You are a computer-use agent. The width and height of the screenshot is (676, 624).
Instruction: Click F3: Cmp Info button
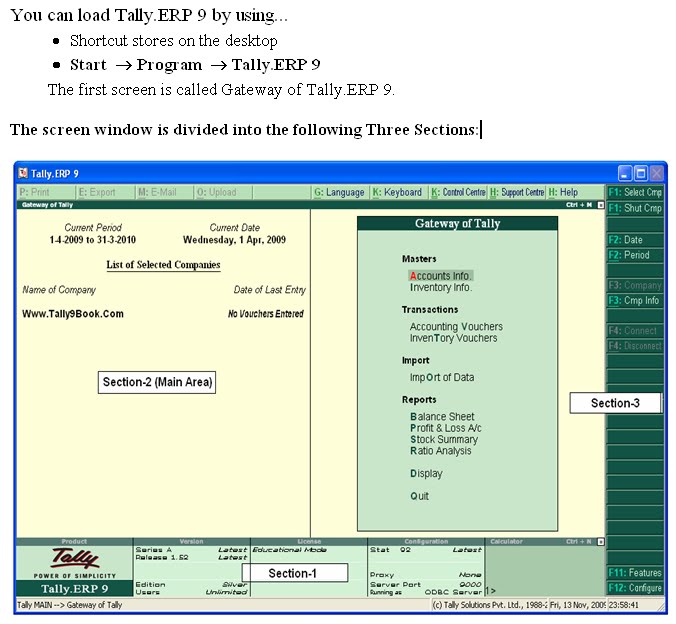click(x=635, y=301)
